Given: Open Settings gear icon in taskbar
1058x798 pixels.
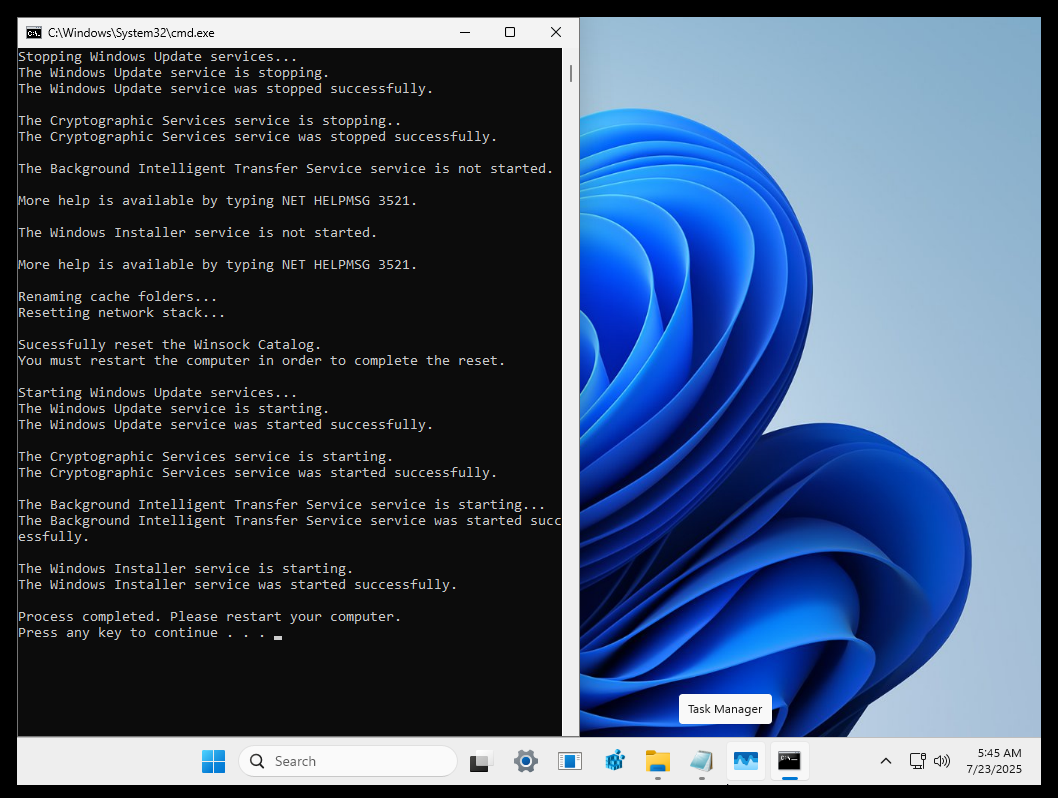Looking at the screenshot, I should click(x=526, y=761).
